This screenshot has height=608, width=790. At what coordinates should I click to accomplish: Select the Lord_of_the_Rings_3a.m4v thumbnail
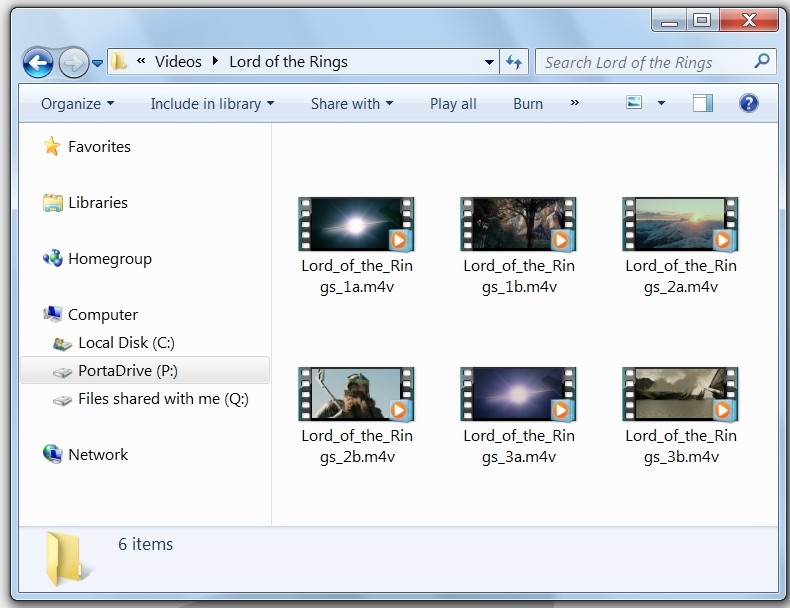point(518,394)
